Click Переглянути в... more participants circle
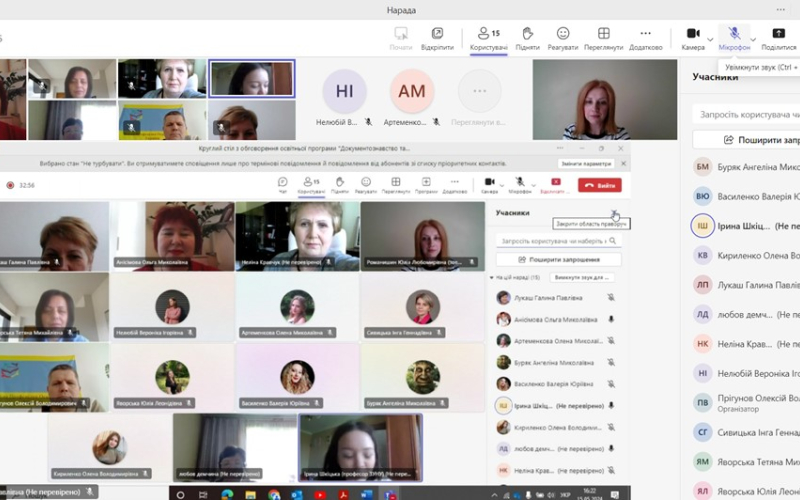Viewport: 800px width, 500px height. pos(479,91)
